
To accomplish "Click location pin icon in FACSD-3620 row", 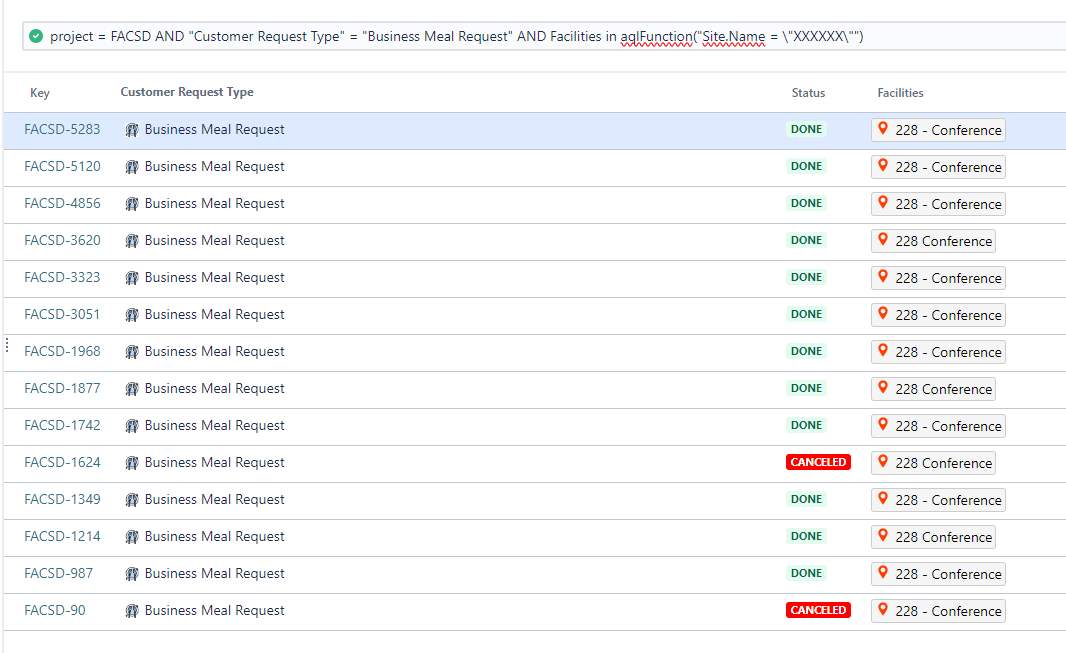I will (x=883, y=239).
